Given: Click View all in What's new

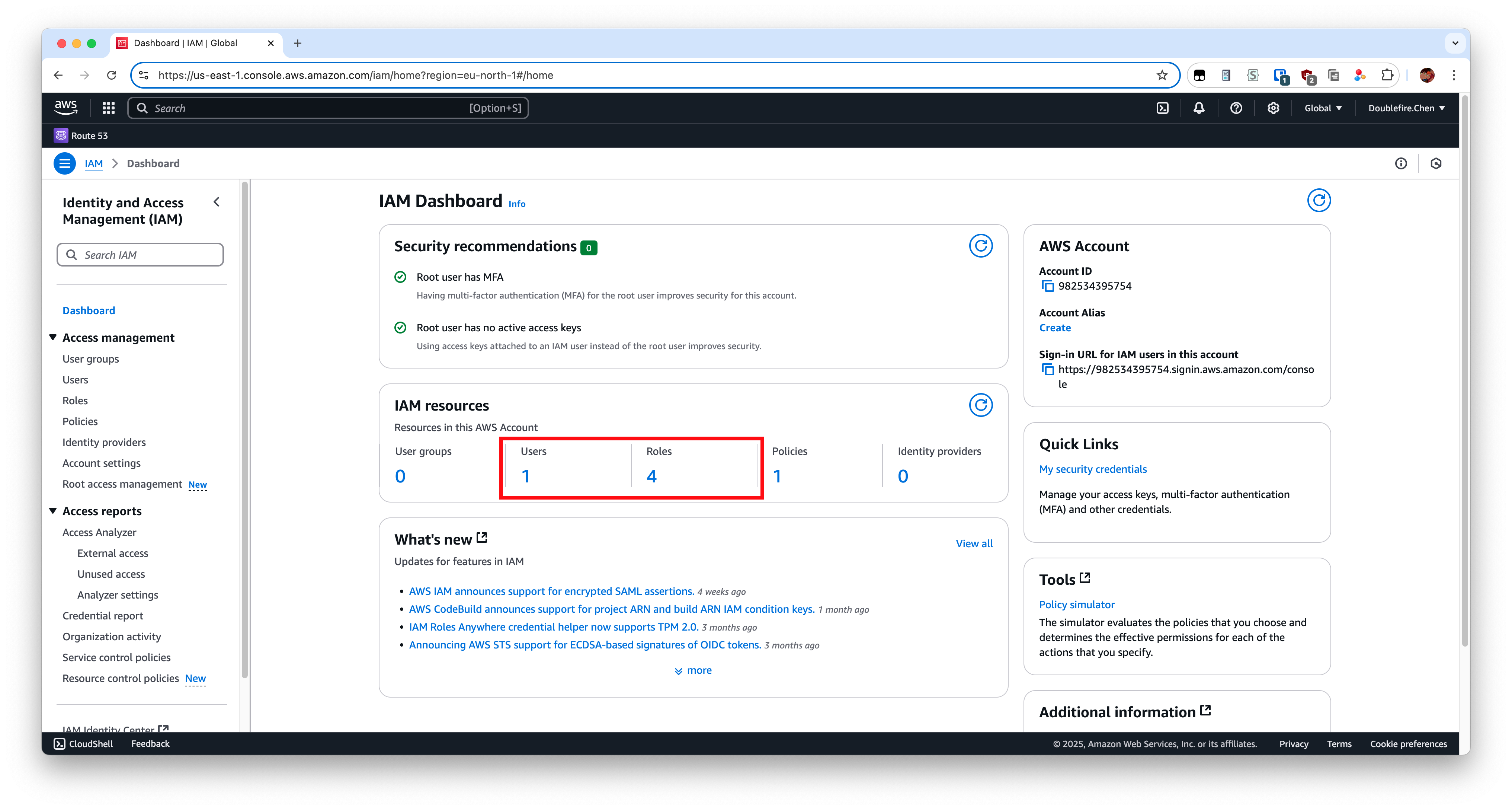Looking at the screenshot, I should pos(974,543).
